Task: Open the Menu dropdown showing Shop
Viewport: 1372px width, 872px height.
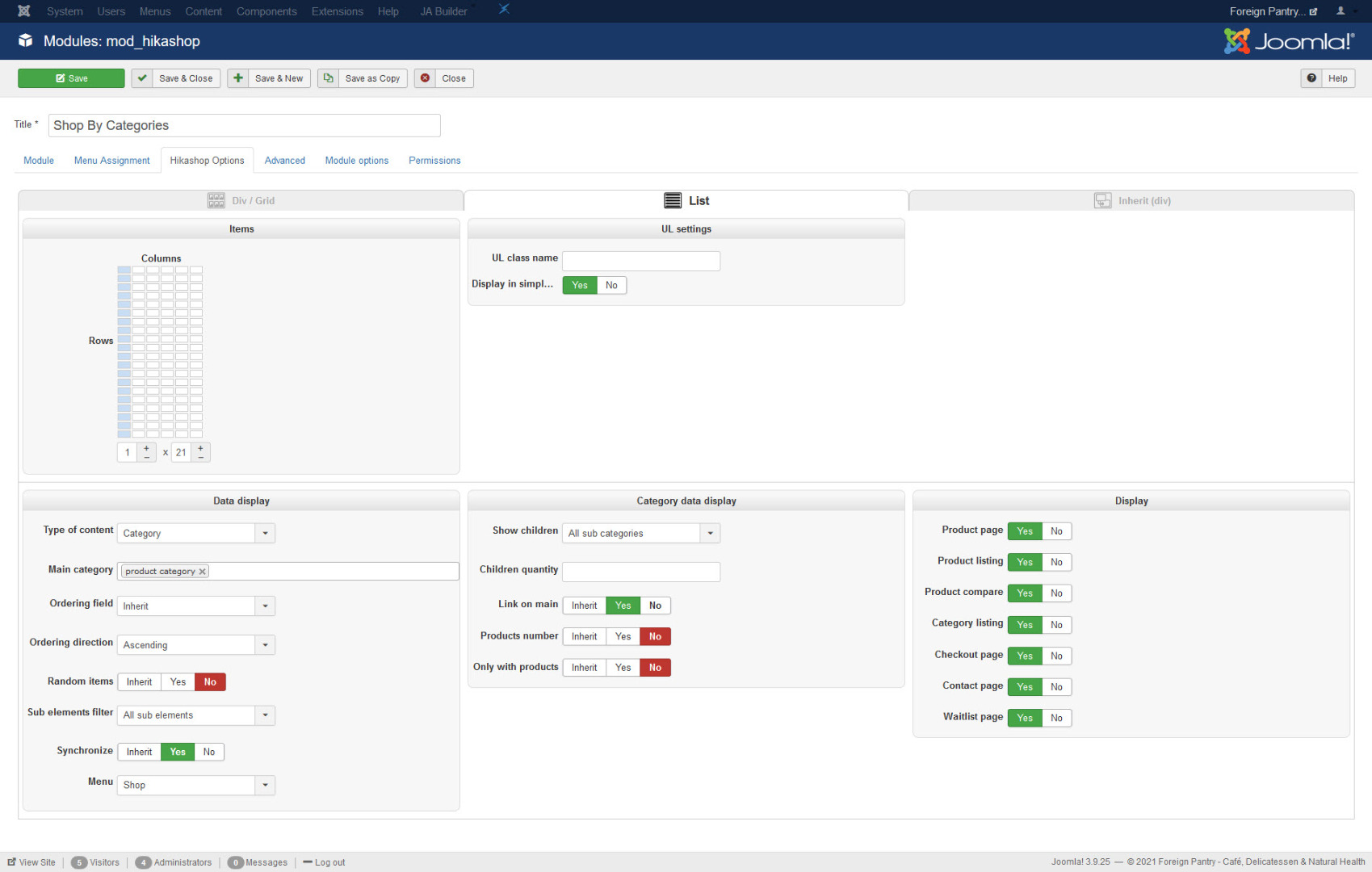Action: [x=196, y=786]
